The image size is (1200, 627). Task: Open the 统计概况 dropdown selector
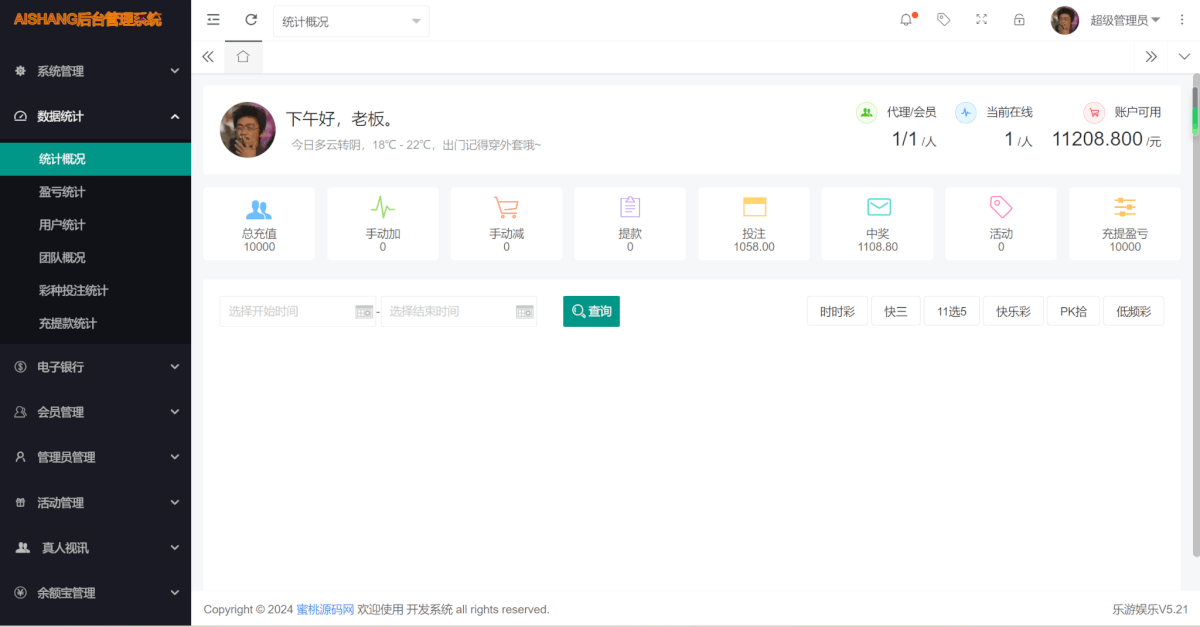tap(351, 22)
